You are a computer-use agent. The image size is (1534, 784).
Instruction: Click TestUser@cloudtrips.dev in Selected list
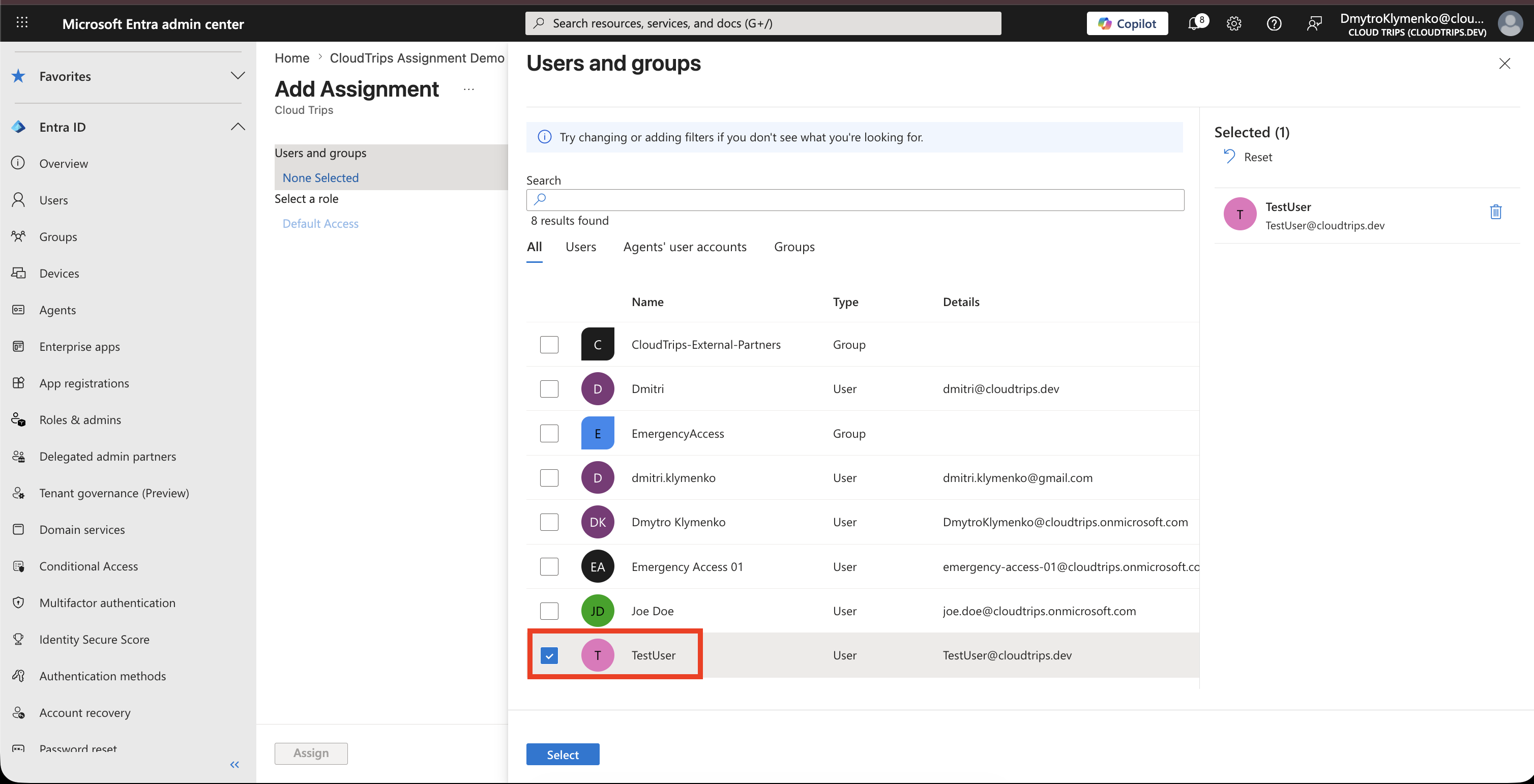click(x=1324, y=225)
